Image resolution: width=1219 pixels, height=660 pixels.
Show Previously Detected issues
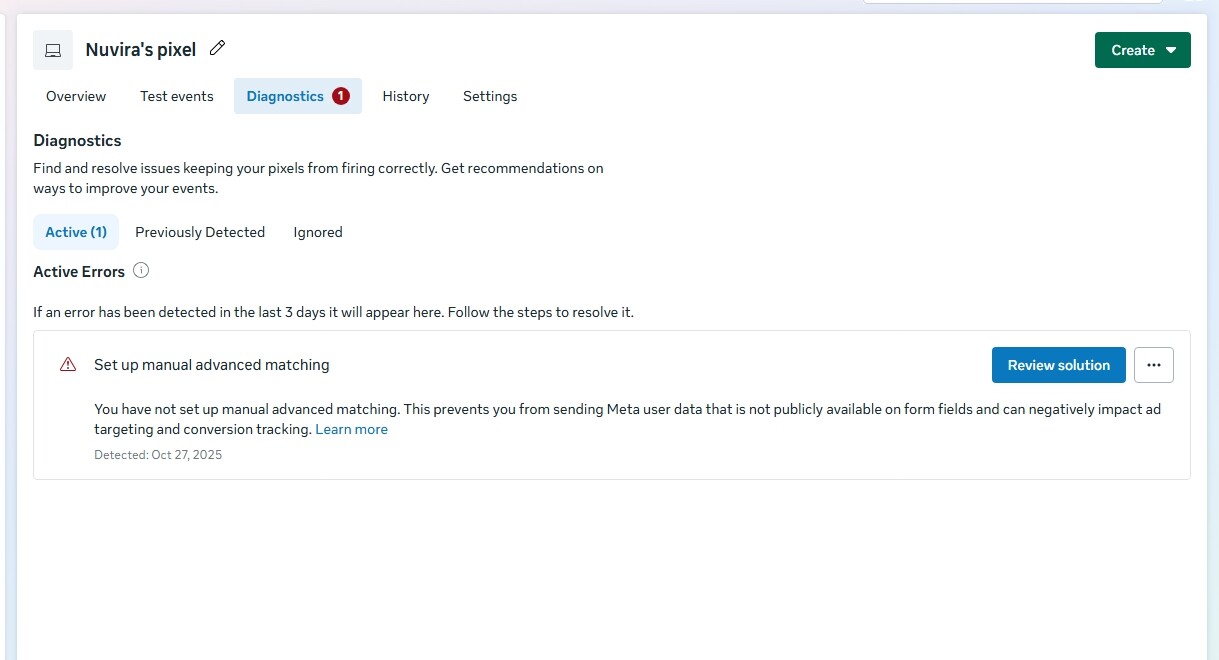coord(200,232)
